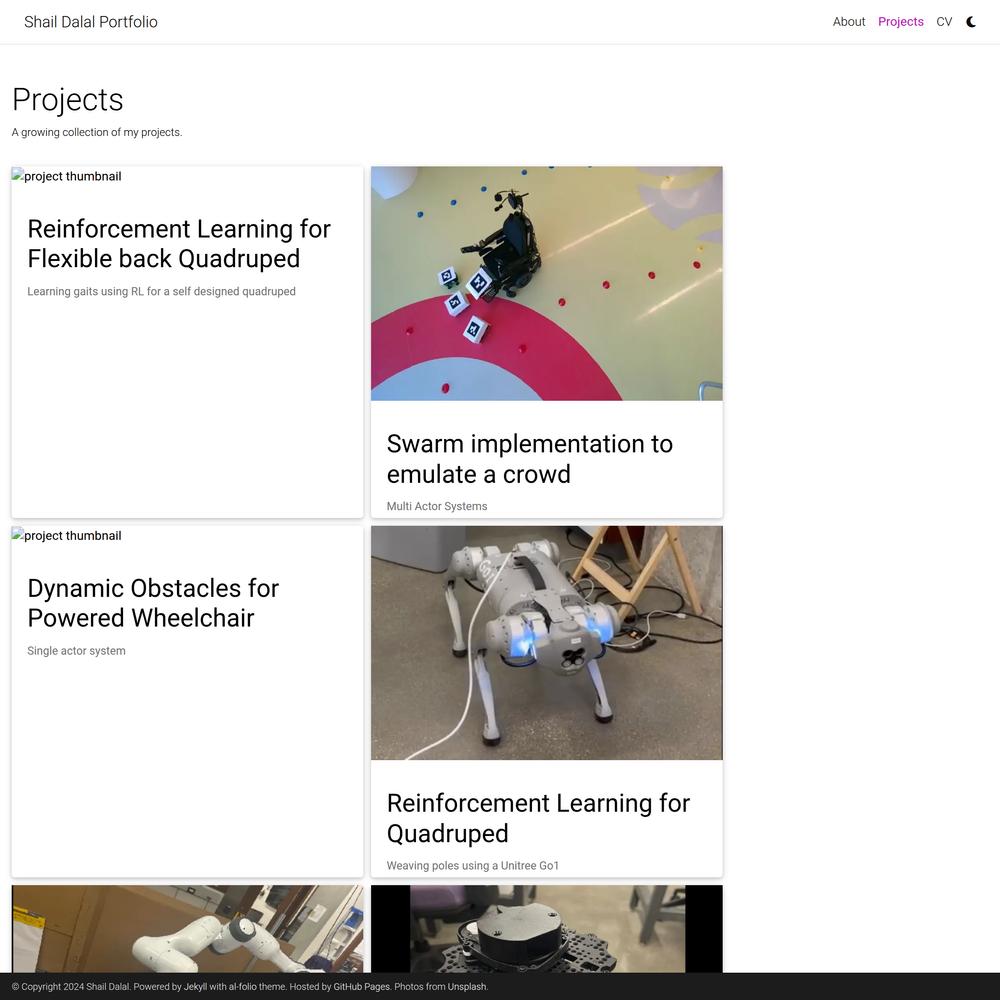Go to the Shail Dalal Portfolio home link
Image resolution: width=1000 pixels, height=1000 pixels.
point(91,22)
